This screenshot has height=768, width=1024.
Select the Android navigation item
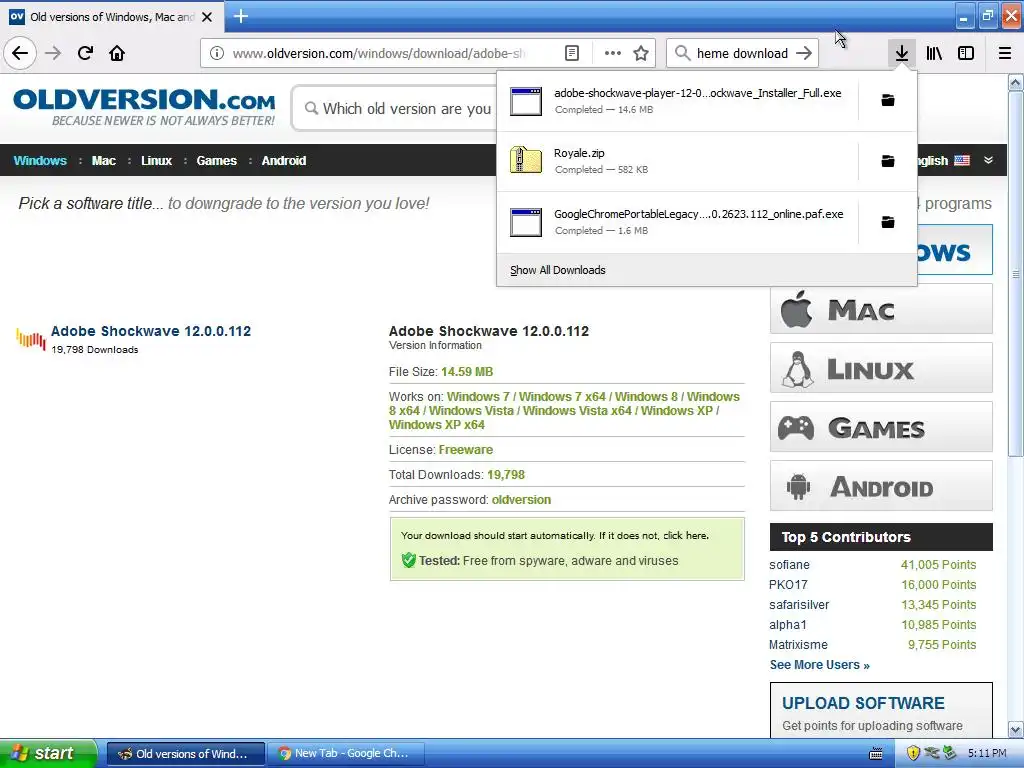[283, 161]
